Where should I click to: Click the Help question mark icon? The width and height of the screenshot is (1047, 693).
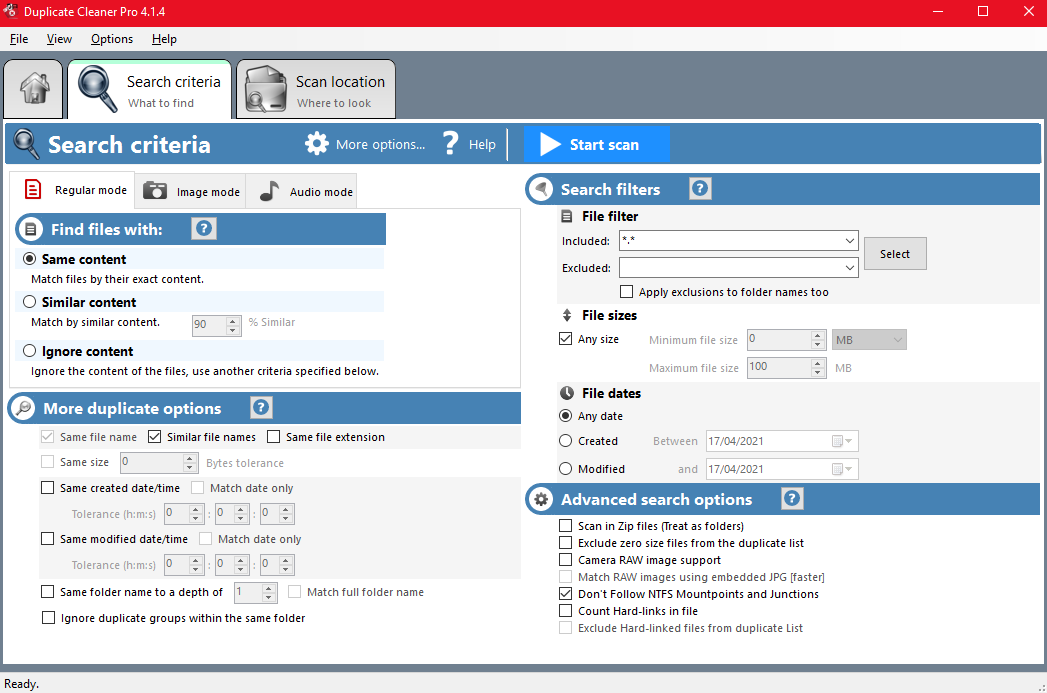click(451, 144)
